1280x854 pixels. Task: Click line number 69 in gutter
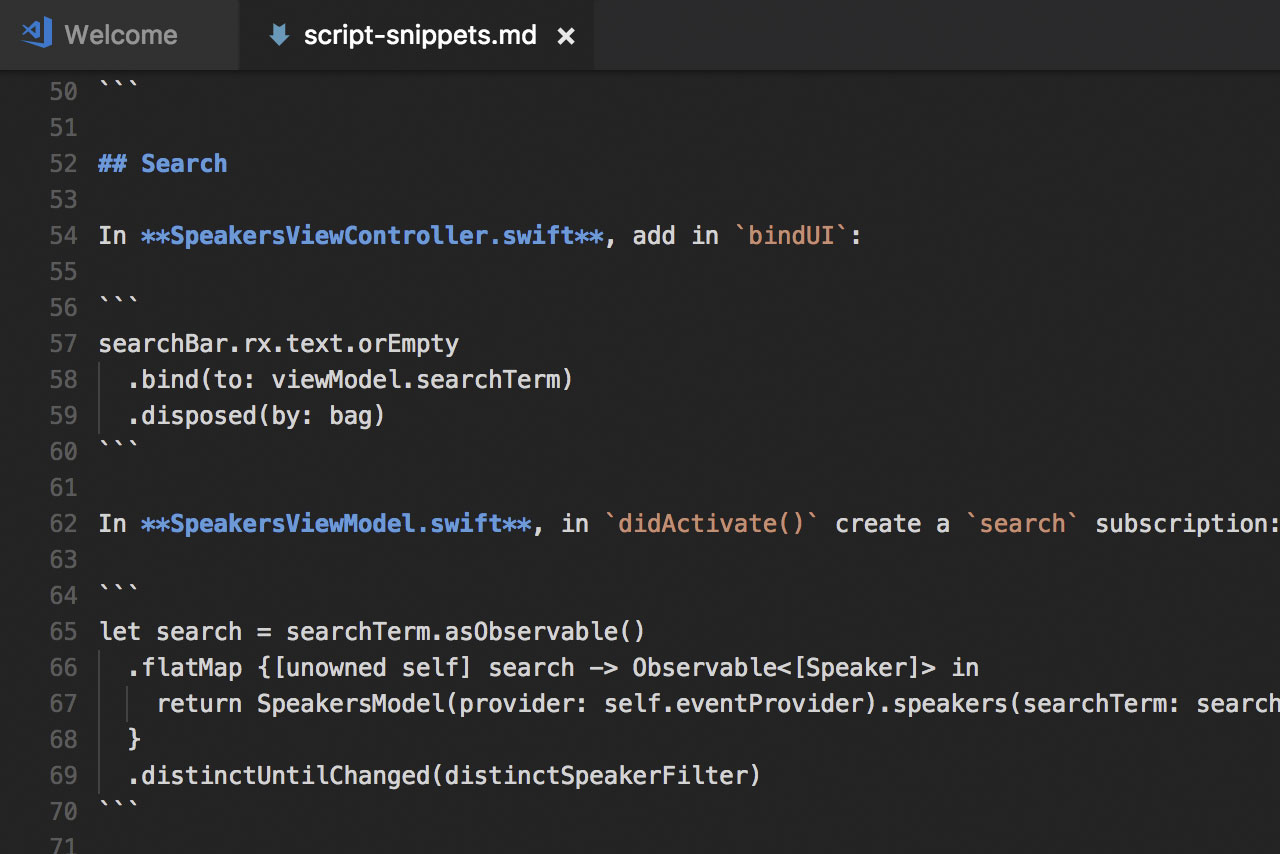[x=63, y=775]
